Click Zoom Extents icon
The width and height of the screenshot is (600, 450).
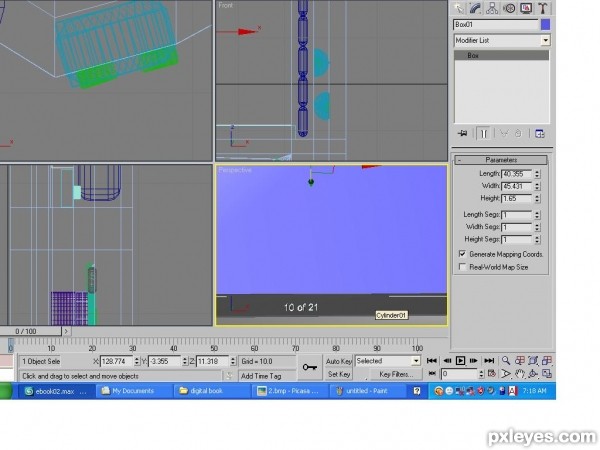pos(533,360)
